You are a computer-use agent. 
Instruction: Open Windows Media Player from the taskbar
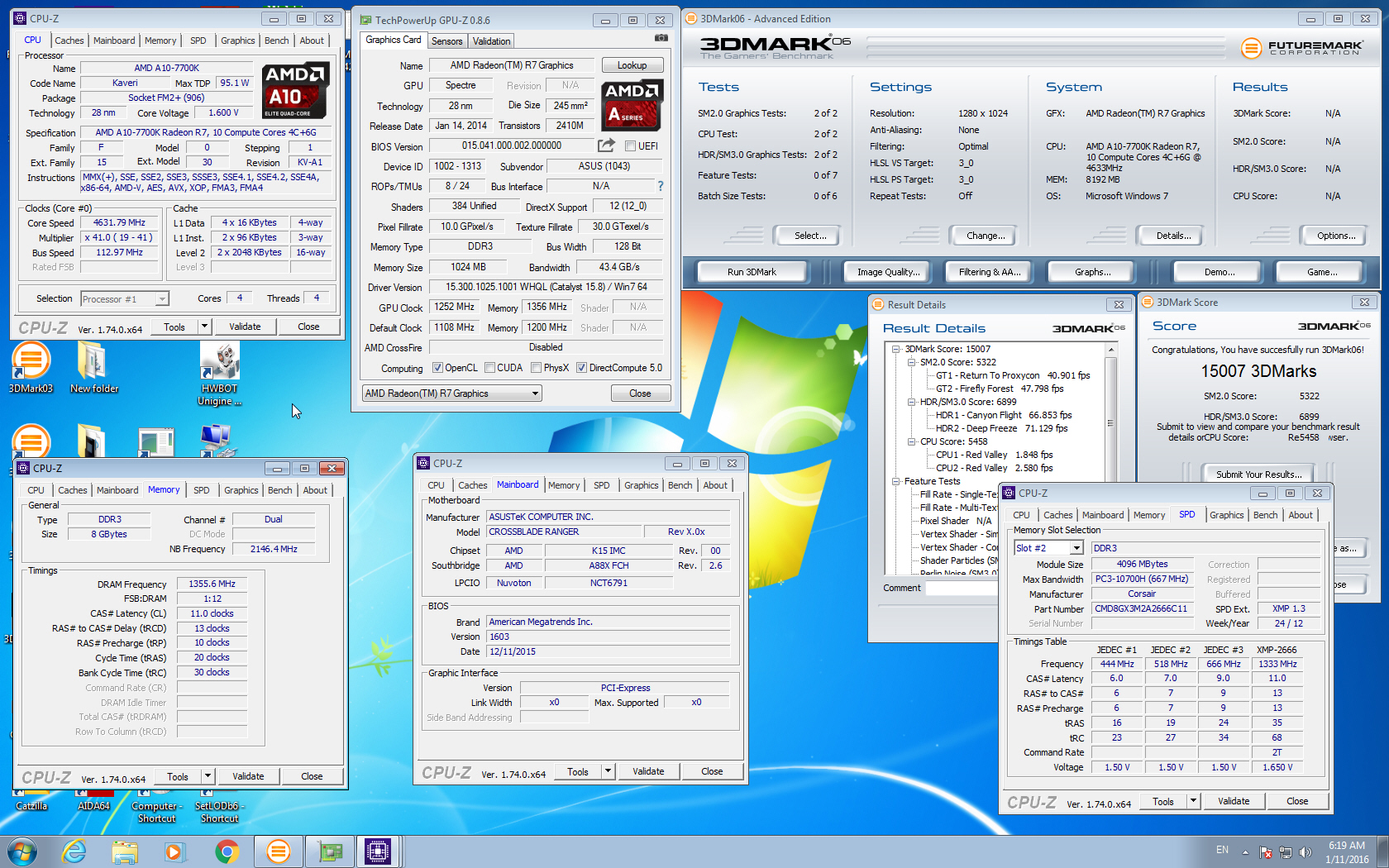click(x=174, y=851)
